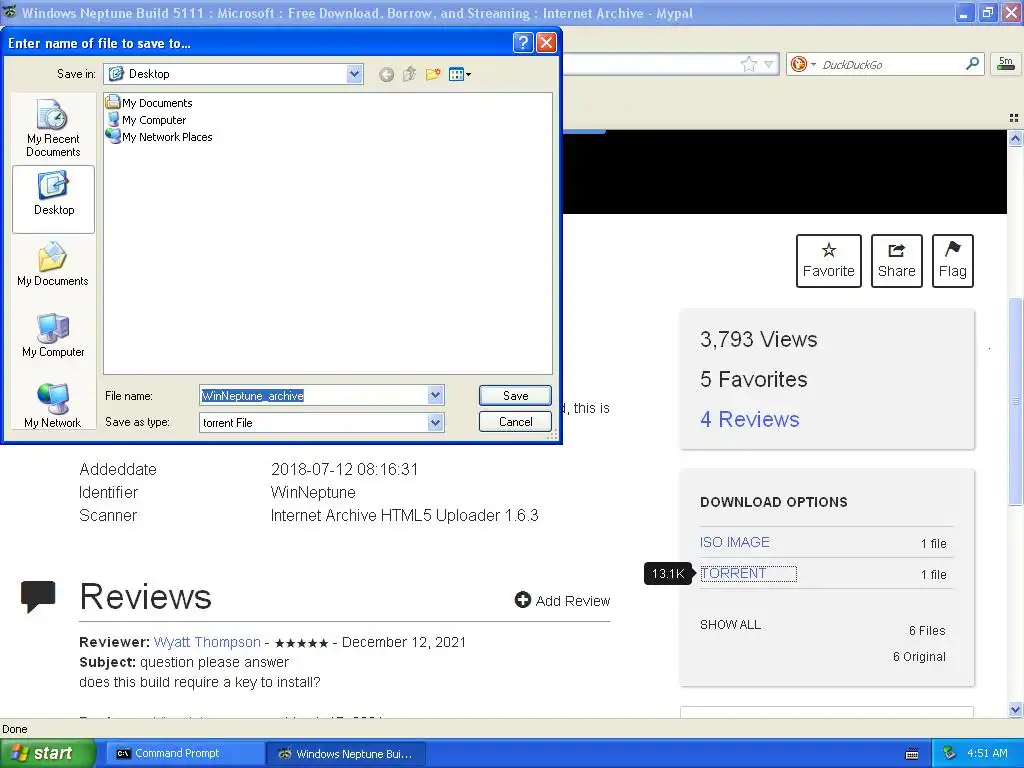Click the Cancel button
1024x768 pixels.
coord(515,421)
